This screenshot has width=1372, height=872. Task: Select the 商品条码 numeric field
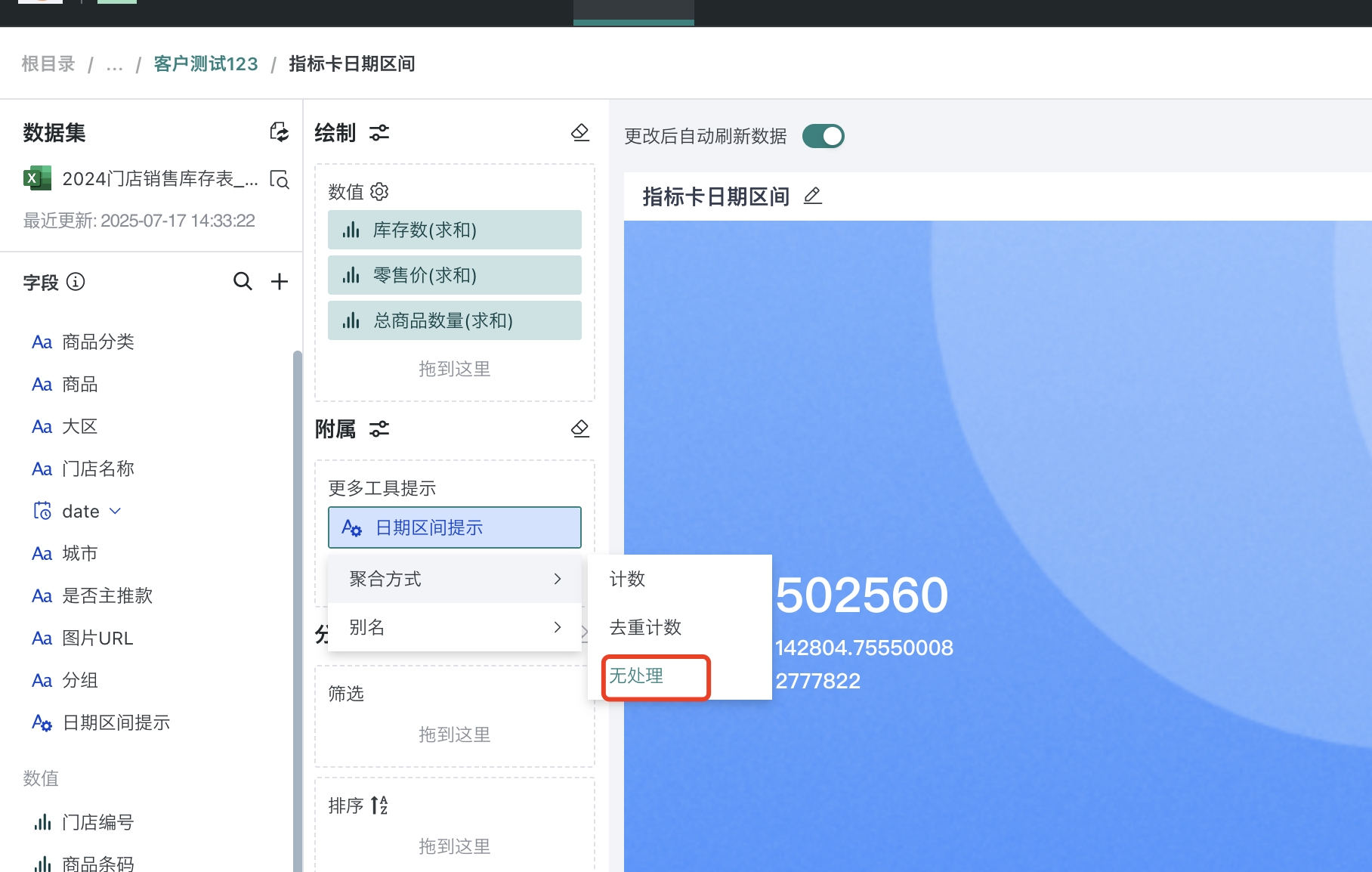click(x=97, y=863)
